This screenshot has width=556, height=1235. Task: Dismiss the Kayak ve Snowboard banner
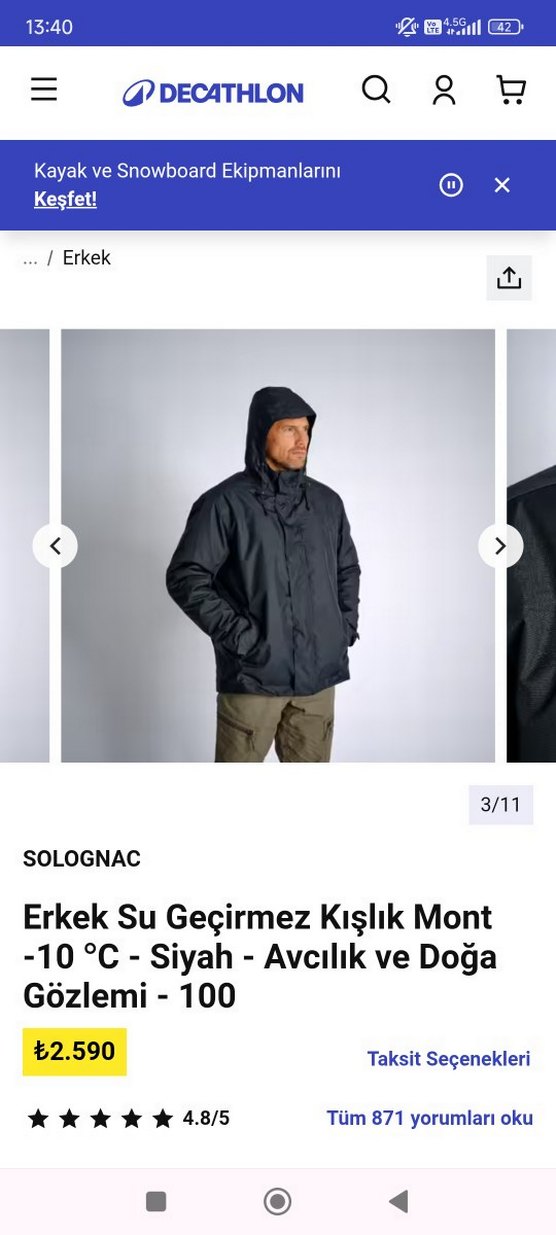point(502,185)
